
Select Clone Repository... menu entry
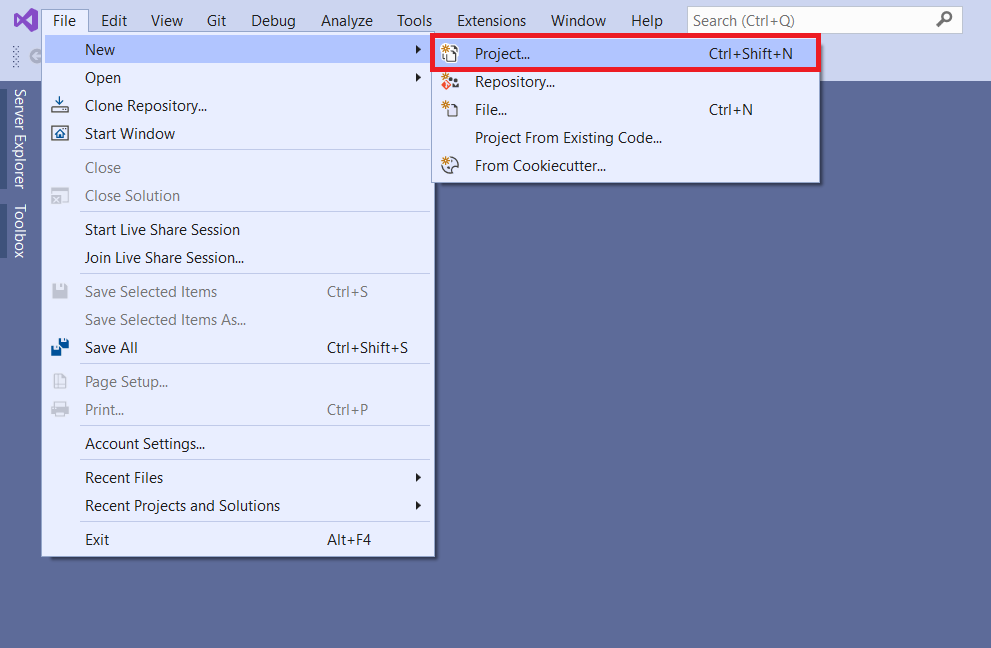tap(238, 106)
